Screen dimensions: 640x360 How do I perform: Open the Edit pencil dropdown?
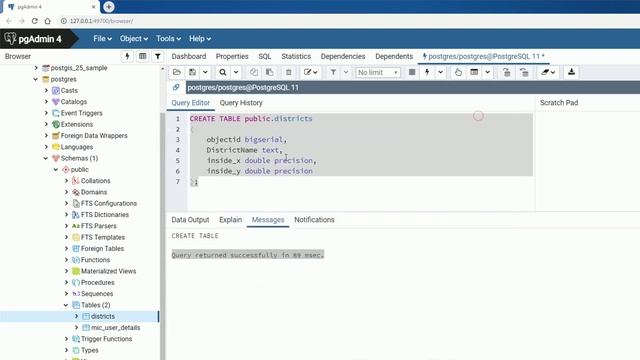[x=311, y=72]
